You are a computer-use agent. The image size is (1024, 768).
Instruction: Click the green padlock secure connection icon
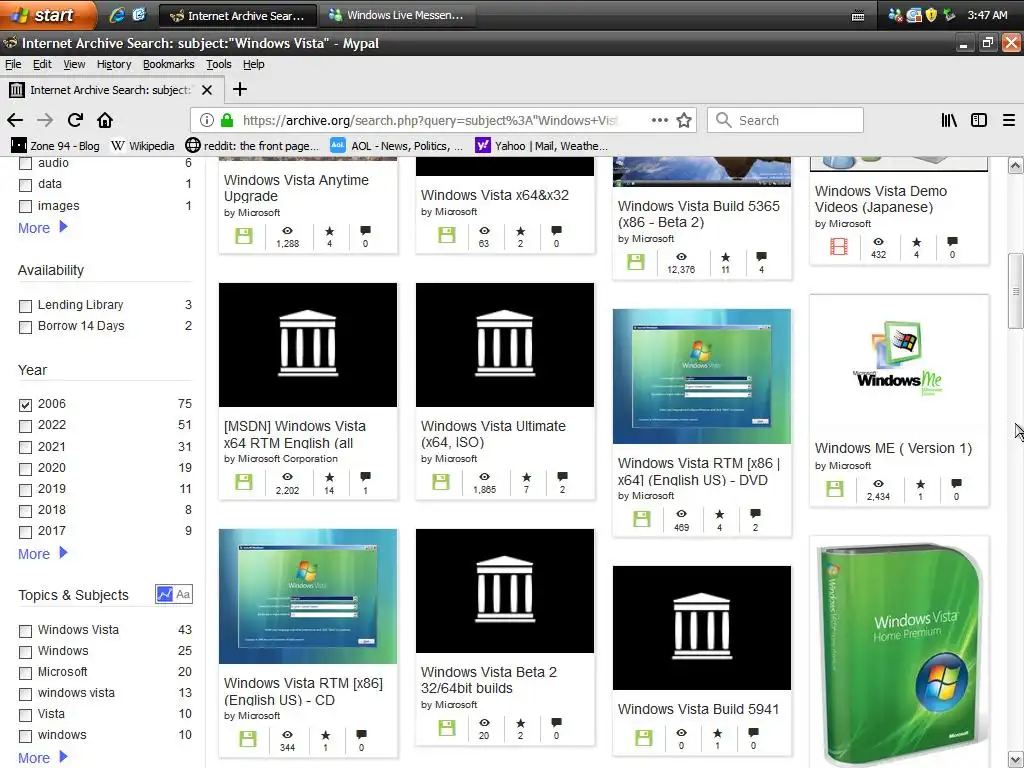pyautogui.click(x=227, y=120)
